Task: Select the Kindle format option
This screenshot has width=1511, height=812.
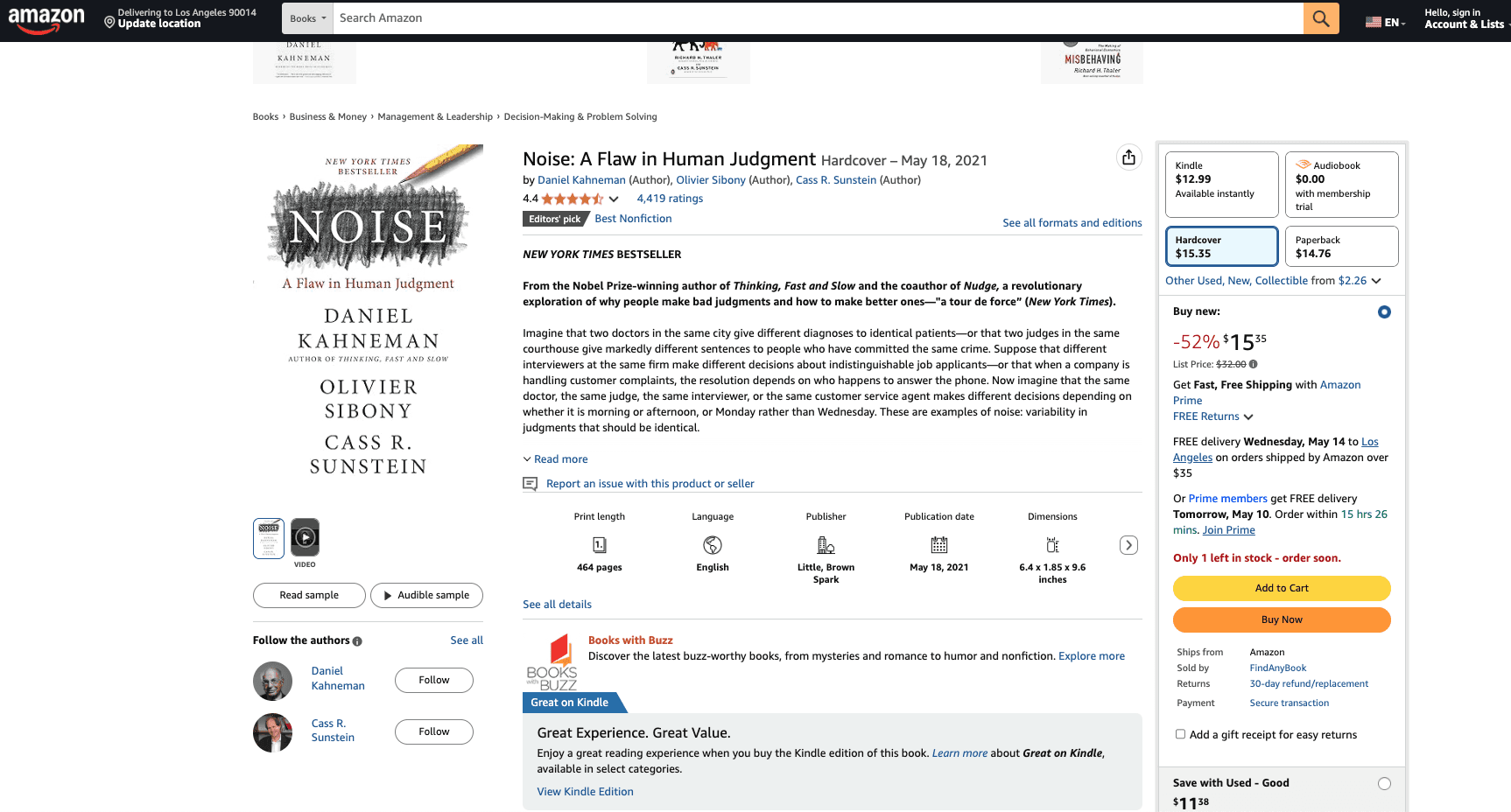Action: [x=1222, y=185]
